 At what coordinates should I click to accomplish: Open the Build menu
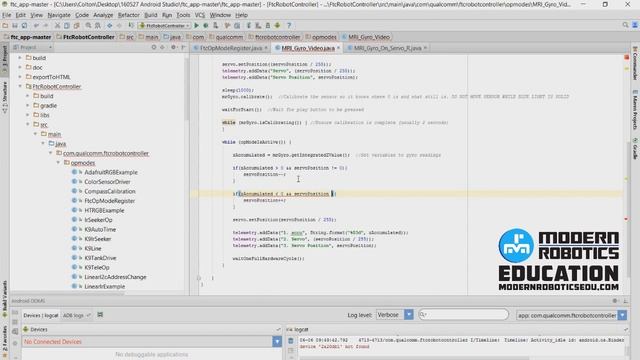pyautogui.click(x=151, y=15)
